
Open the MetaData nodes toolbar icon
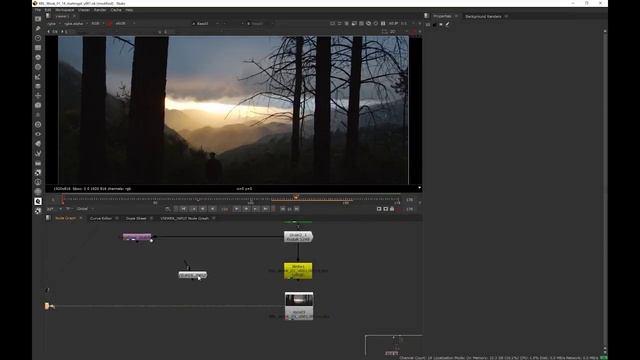click(38, 144)
